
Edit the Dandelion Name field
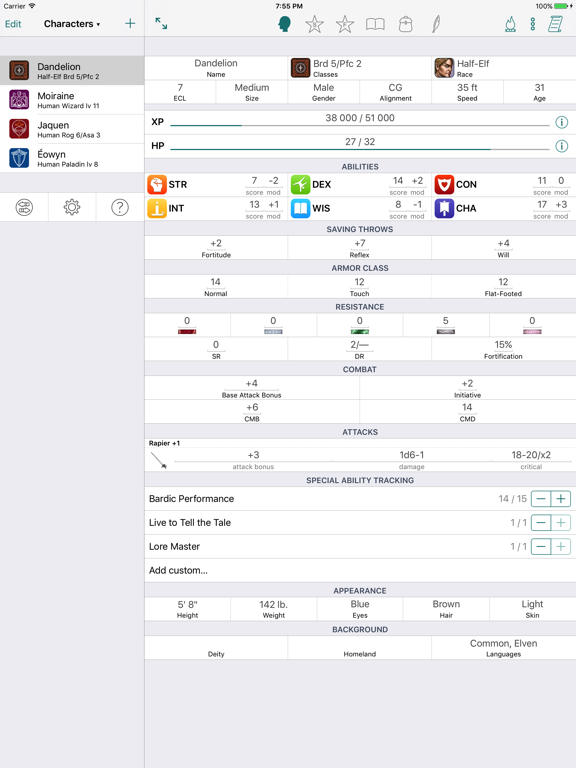tap(216, 68)
